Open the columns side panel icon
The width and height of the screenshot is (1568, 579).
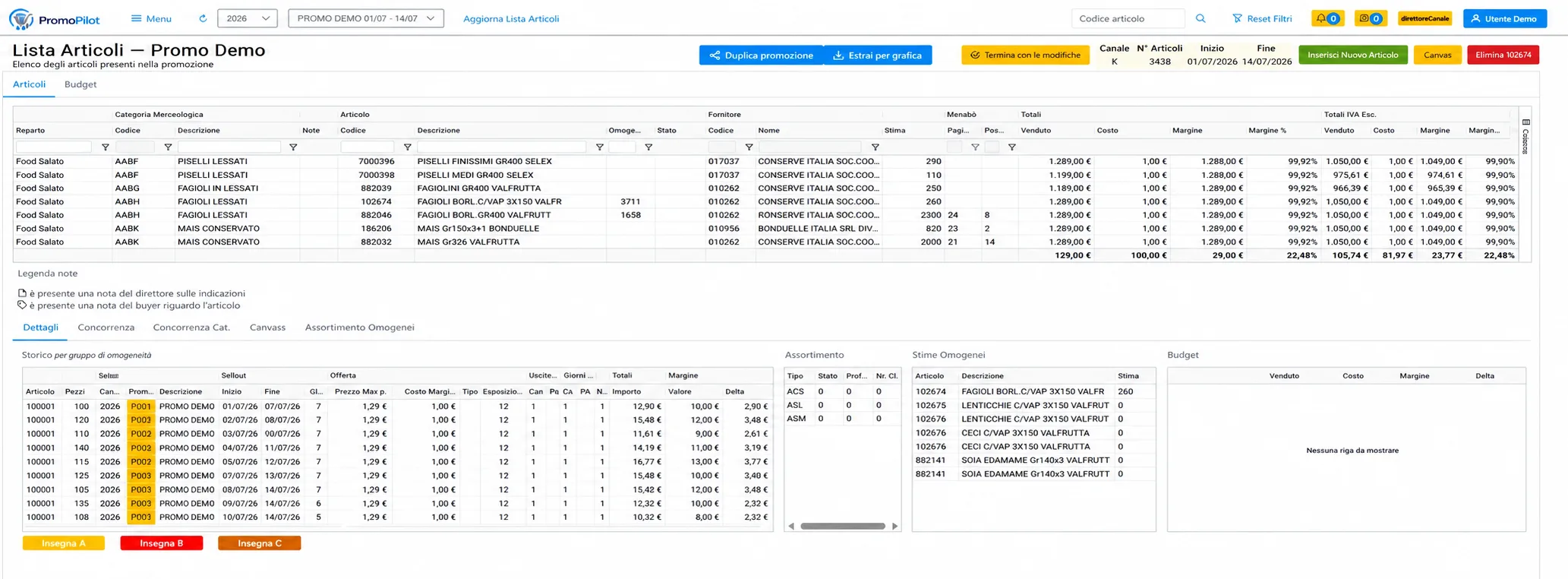pos(1525,122)
